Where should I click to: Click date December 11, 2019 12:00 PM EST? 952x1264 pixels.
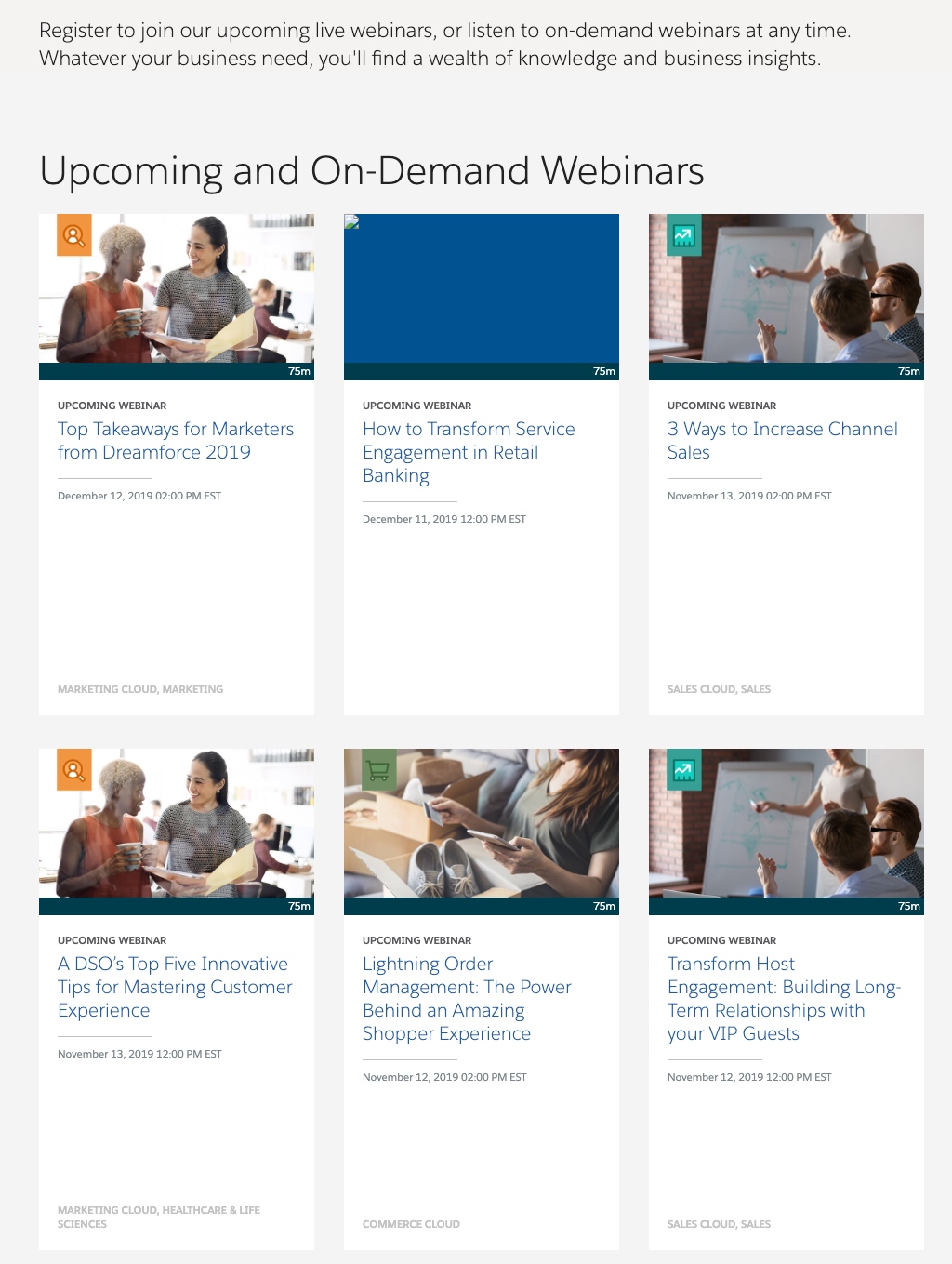click(444, 519)
